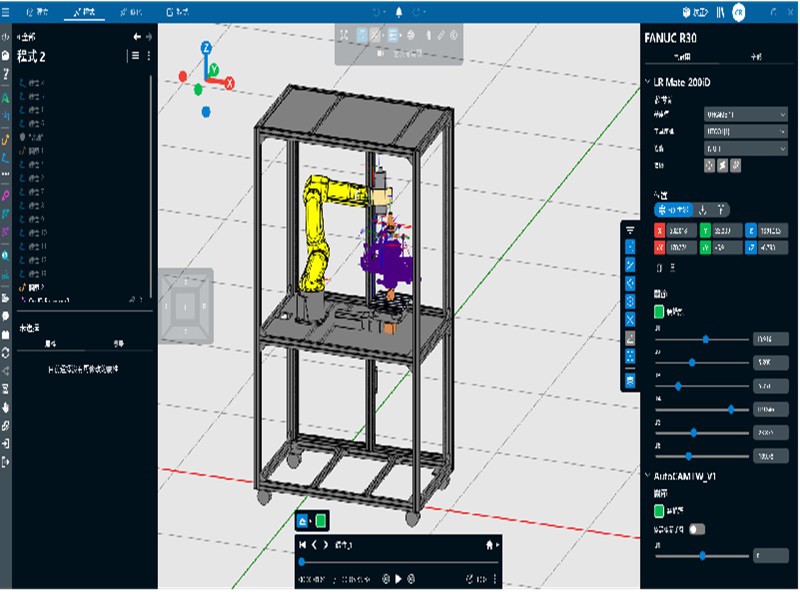Skip to the first step in playback bar

click(302, 545)
